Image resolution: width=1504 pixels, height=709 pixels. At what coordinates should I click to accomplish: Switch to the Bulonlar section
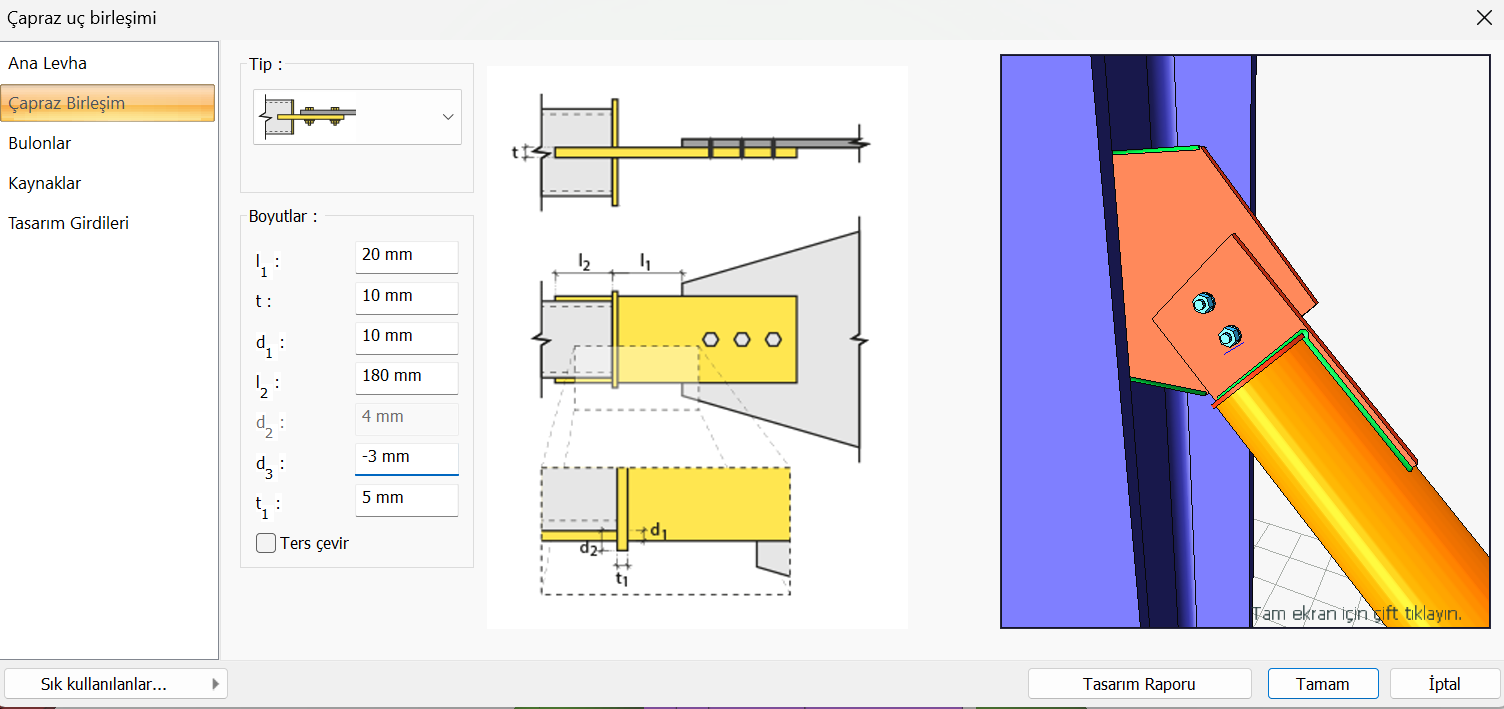pyautogui.click(x=40, y=143)
